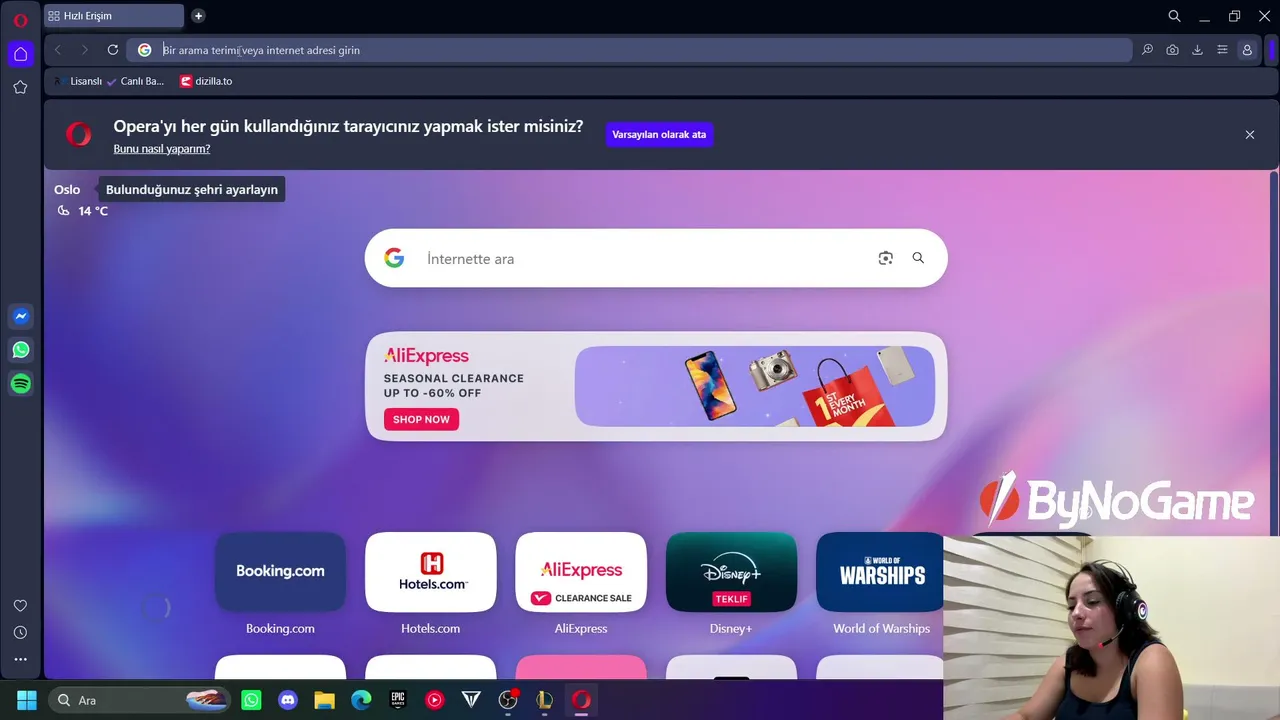
Task: Click the magnifier in the Google search box
Action: pyautogui.click(x=918, y=258)
